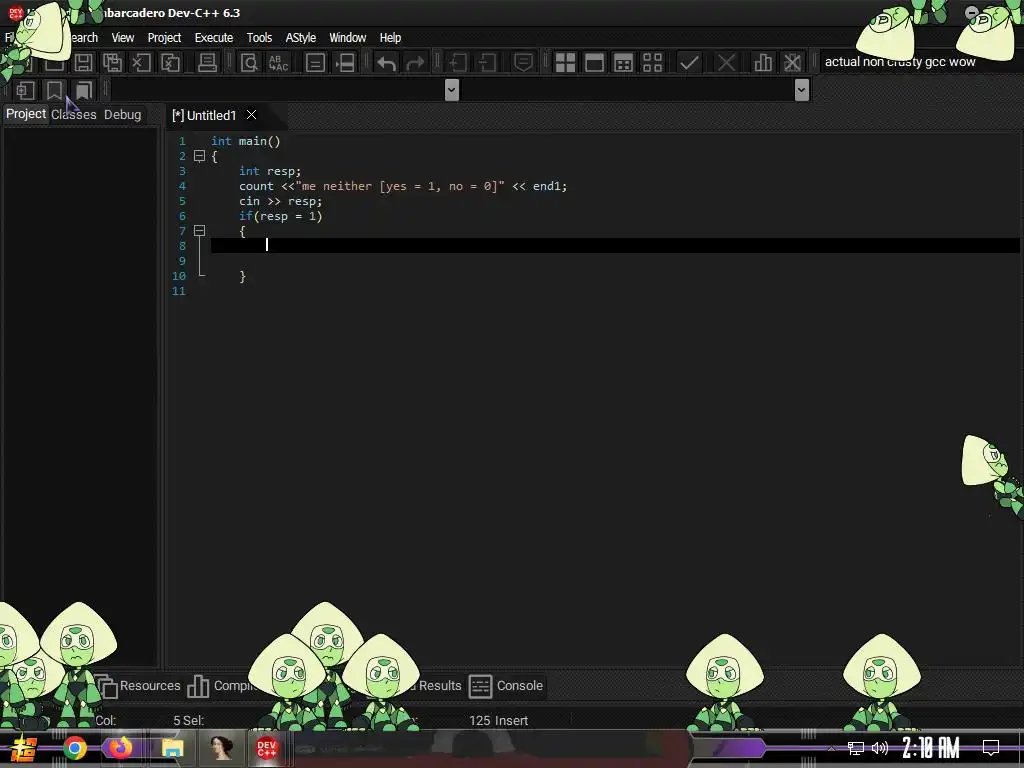Screen dimensions: 1024x768
Task: Click the Goto Function toolbar icon
Action: 315,63
